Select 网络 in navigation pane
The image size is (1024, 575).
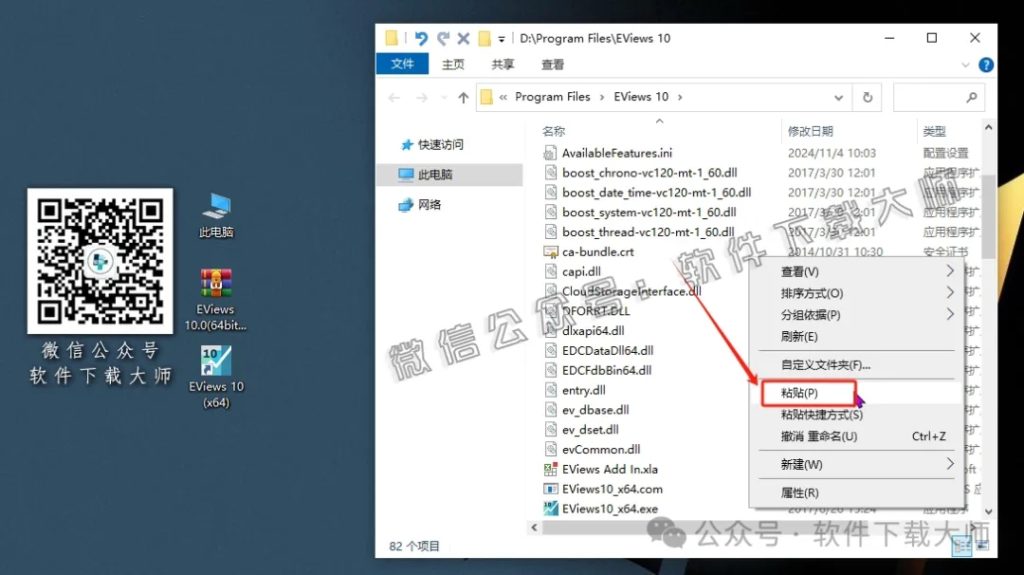(x=420, y=205)
